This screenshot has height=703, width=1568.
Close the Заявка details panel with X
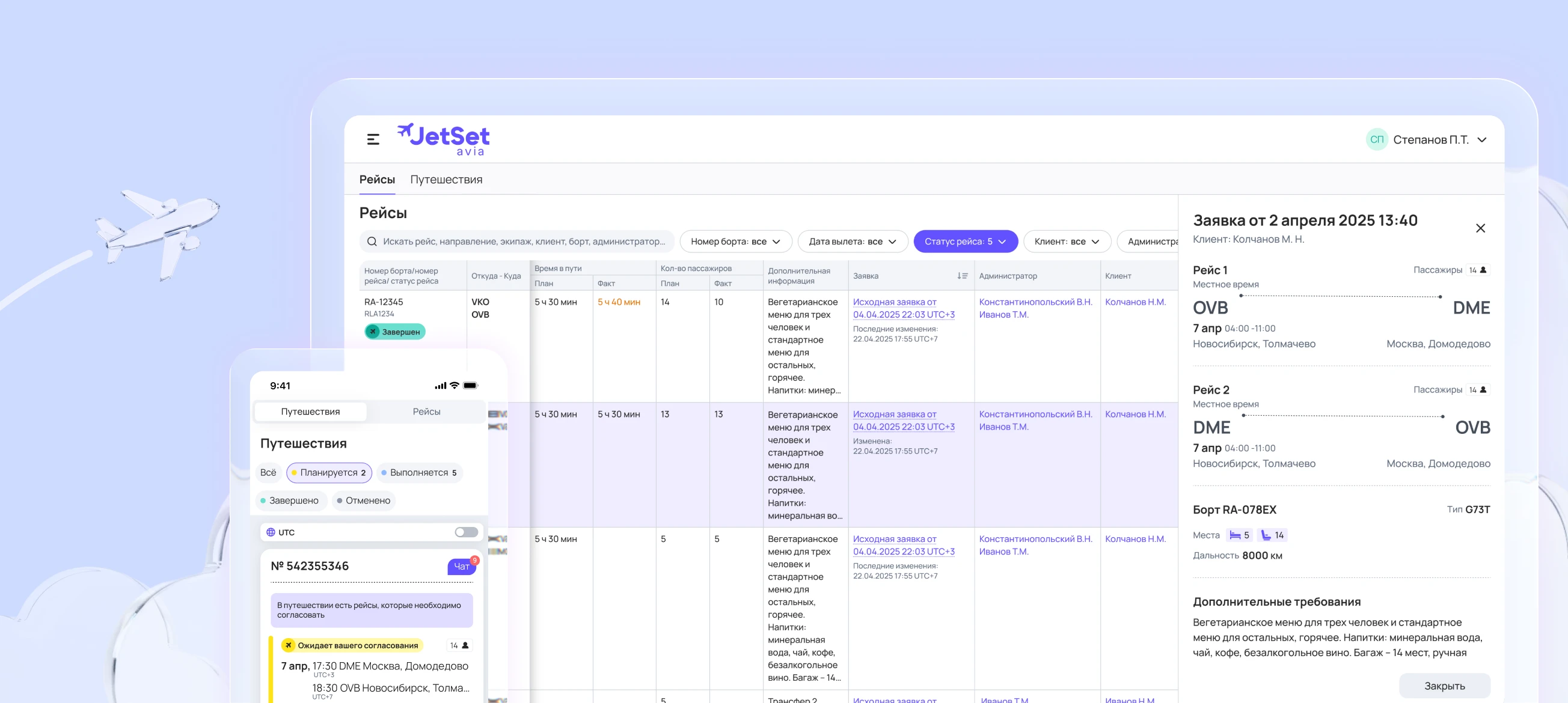tap(1480, 228)
